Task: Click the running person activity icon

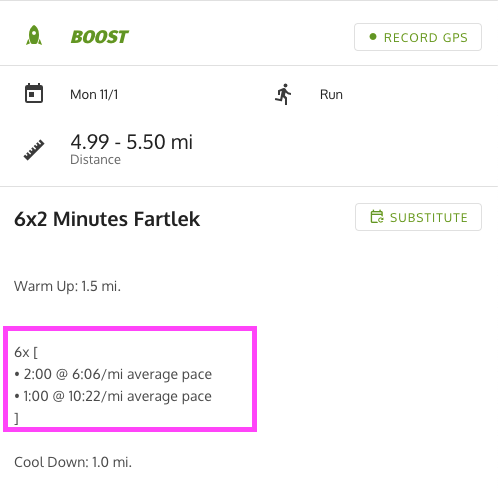Action: pos(283,94)
